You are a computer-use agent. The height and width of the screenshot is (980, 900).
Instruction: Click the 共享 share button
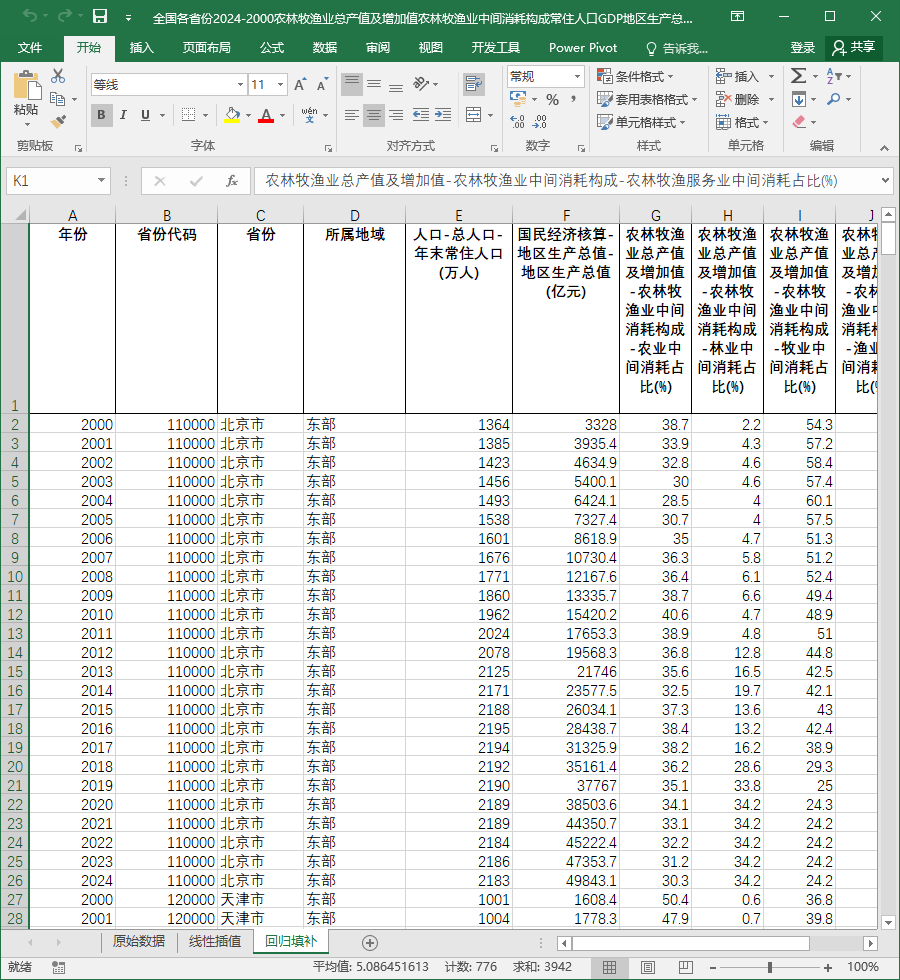[x=854, y=48]
